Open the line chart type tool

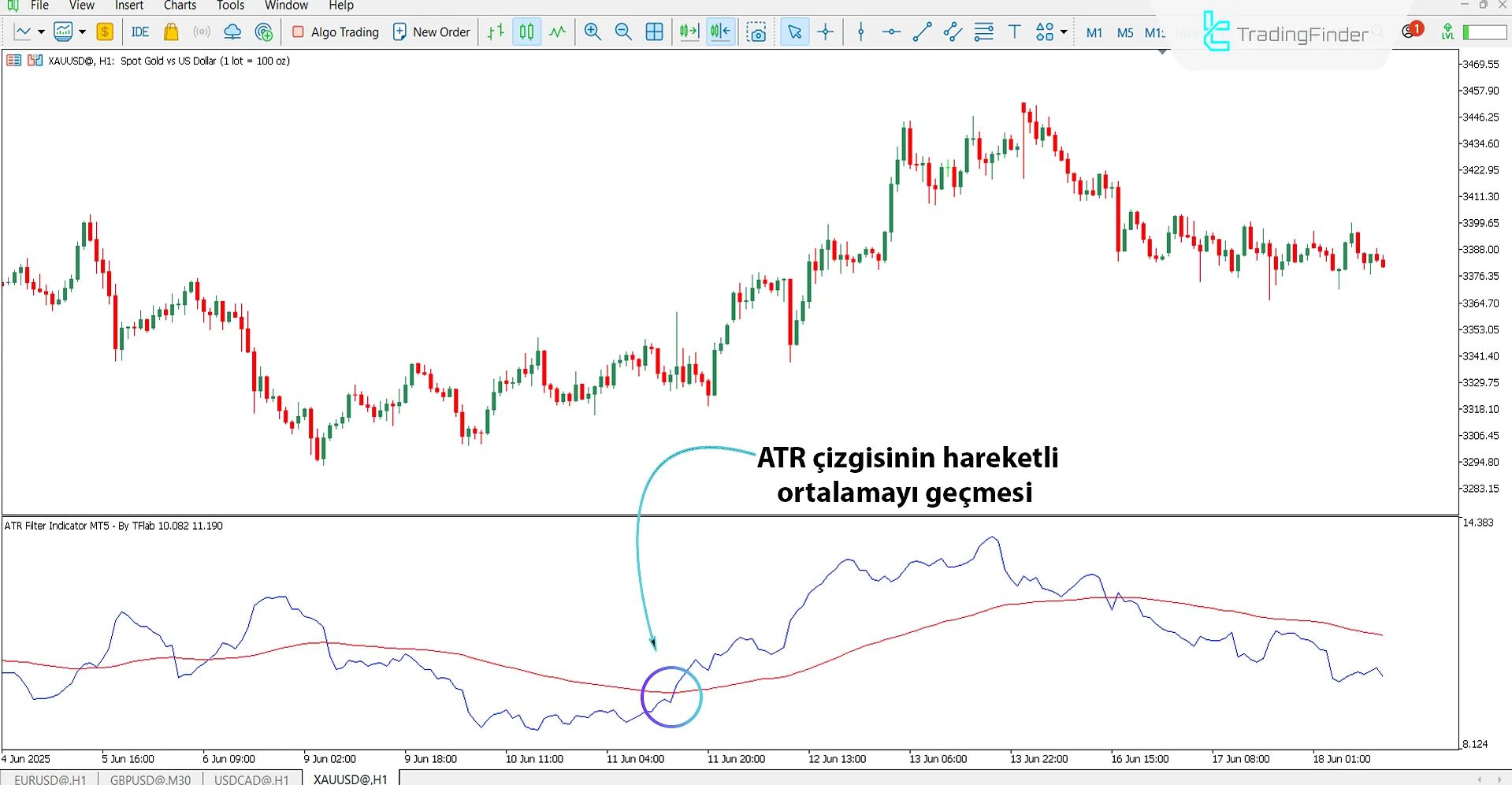[x=23, y=32]
